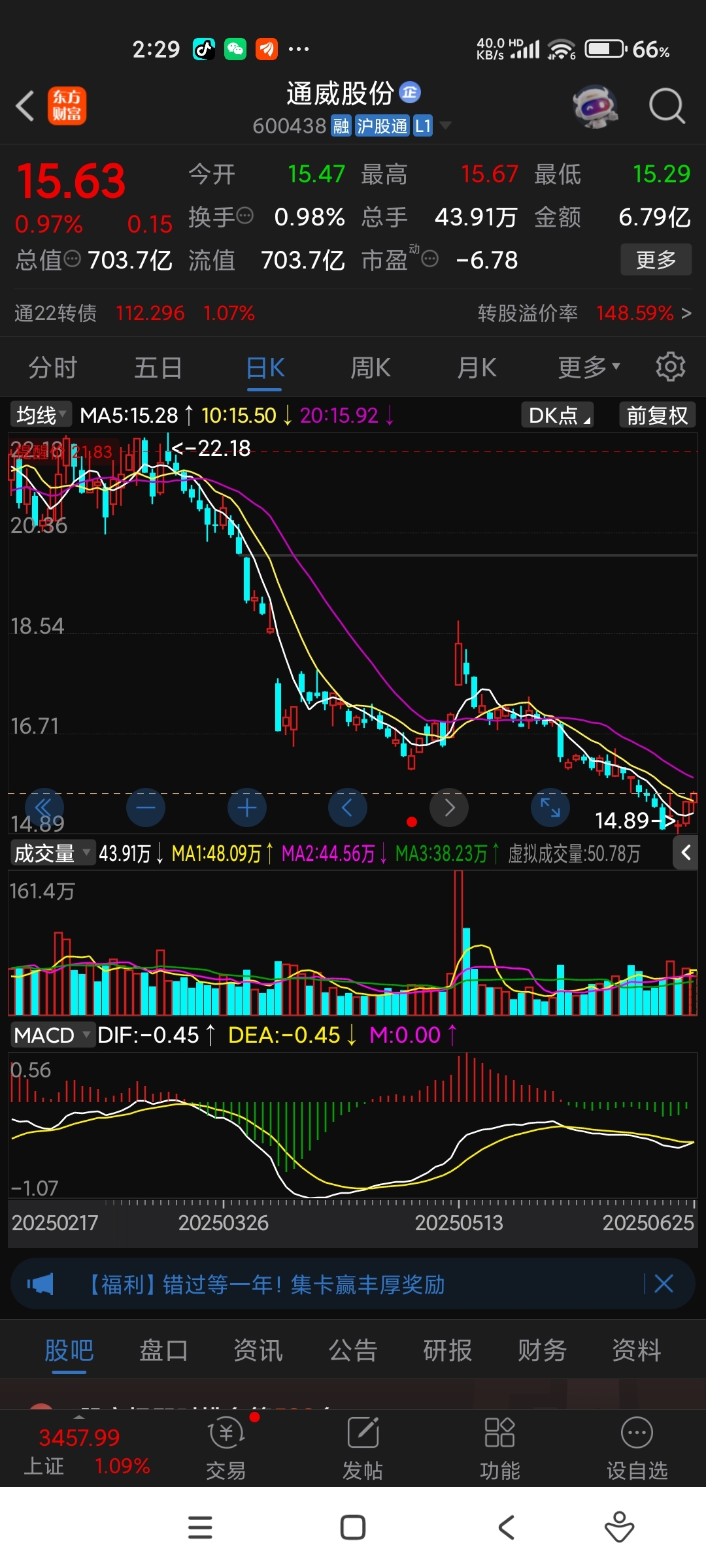Tap the 虚拟成交量:50.78万 label
The width and height of the screenshot is (706, 1568).
point(574,853)
